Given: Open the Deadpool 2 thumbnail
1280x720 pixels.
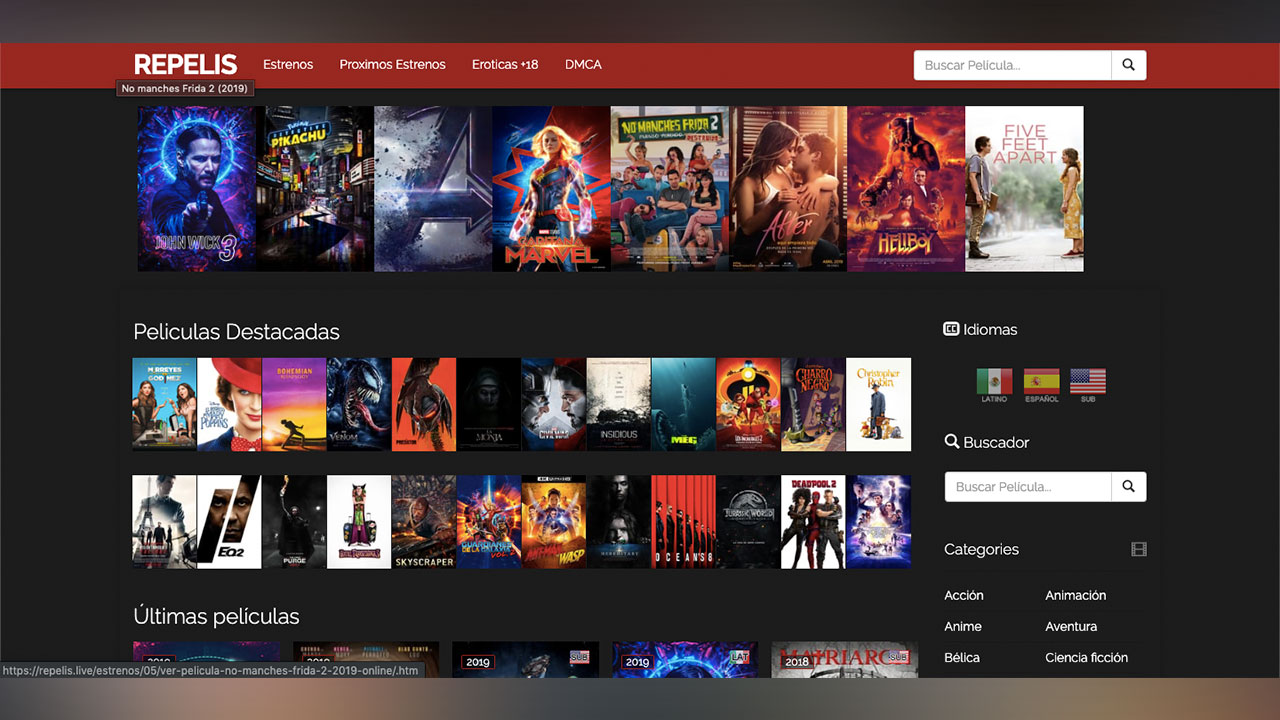Looking at the screenshot, I should click(x=813, y=522).
